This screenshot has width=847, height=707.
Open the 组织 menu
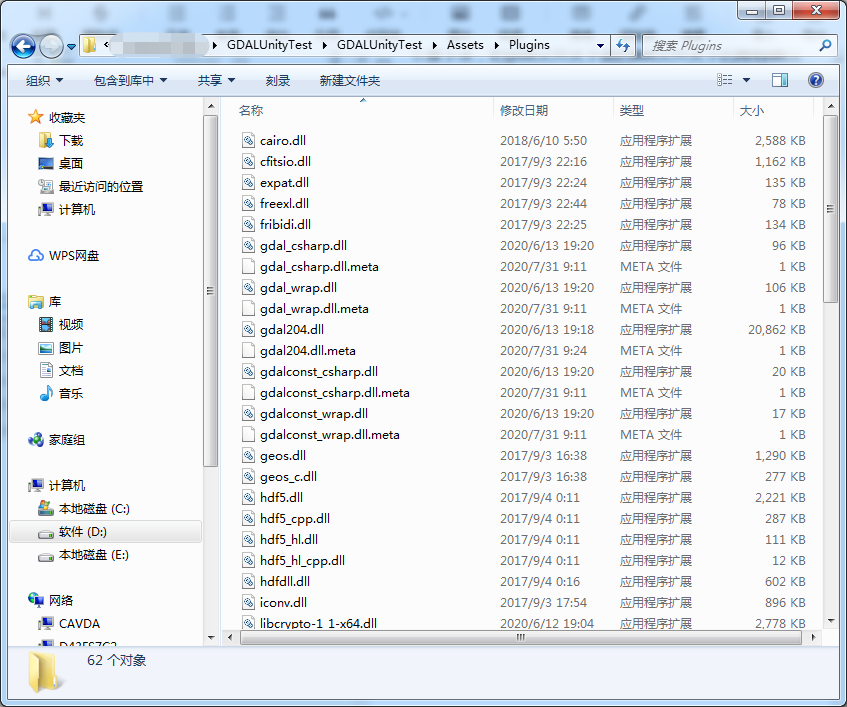click(44, 80)
